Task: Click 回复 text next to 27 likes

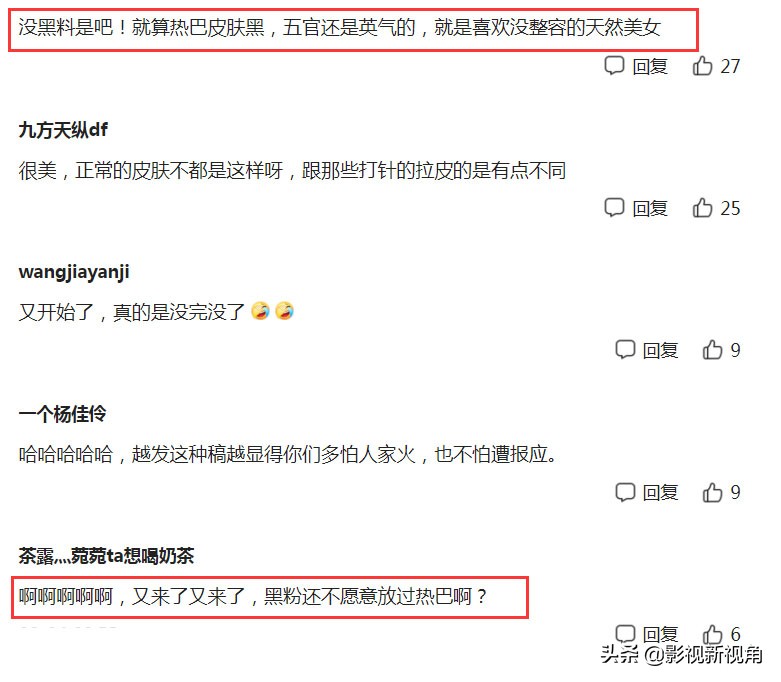Action: pos(650,66)
